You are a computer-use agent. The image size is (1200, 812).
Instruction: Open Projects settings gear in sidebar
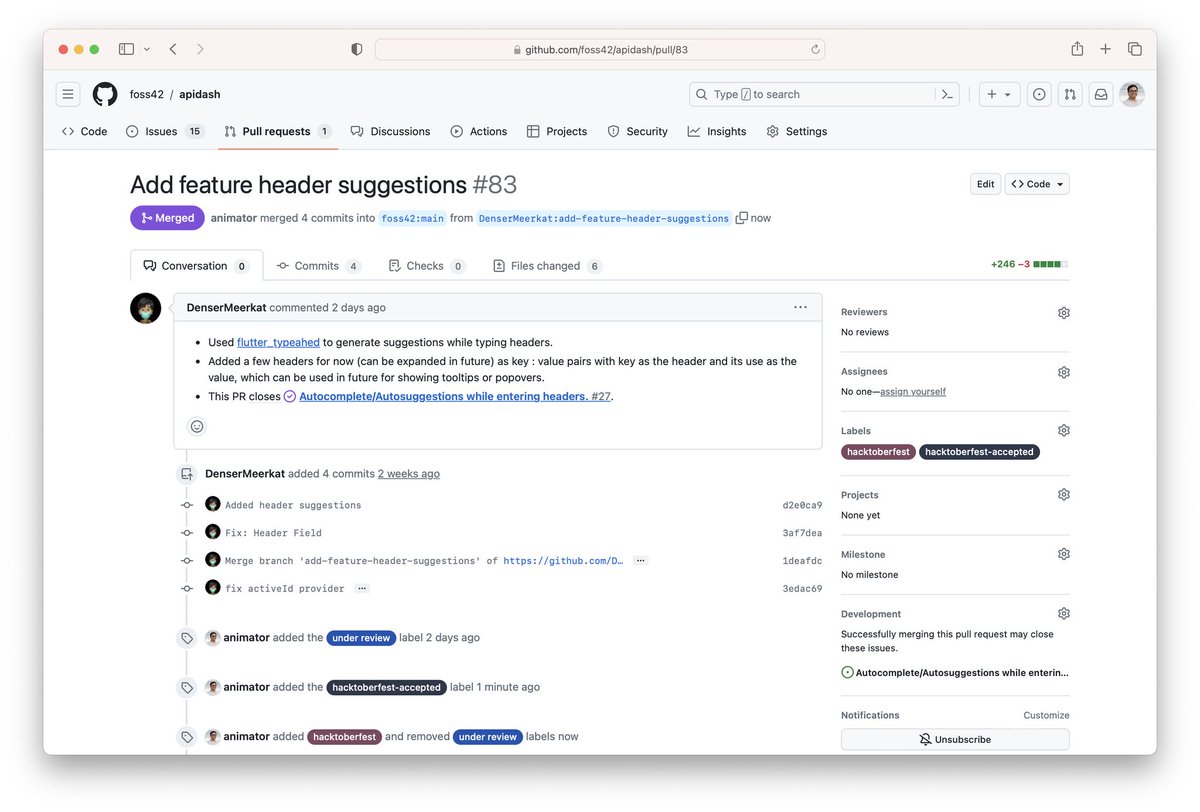tap(1063, 495)
